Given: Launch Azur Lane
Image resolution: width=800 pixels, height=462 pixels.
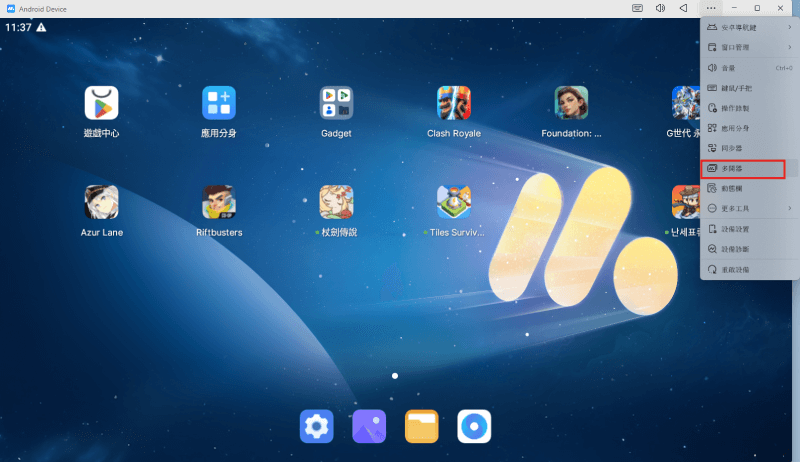Looking at the screenshot, I should (x=102, y=202).
